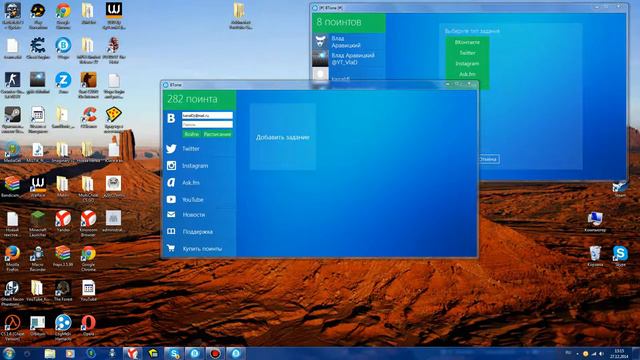This screenshot has width=640, height=360.
Task: Open the File Explorer taskbar button
Action: click(x=50, y=353)
